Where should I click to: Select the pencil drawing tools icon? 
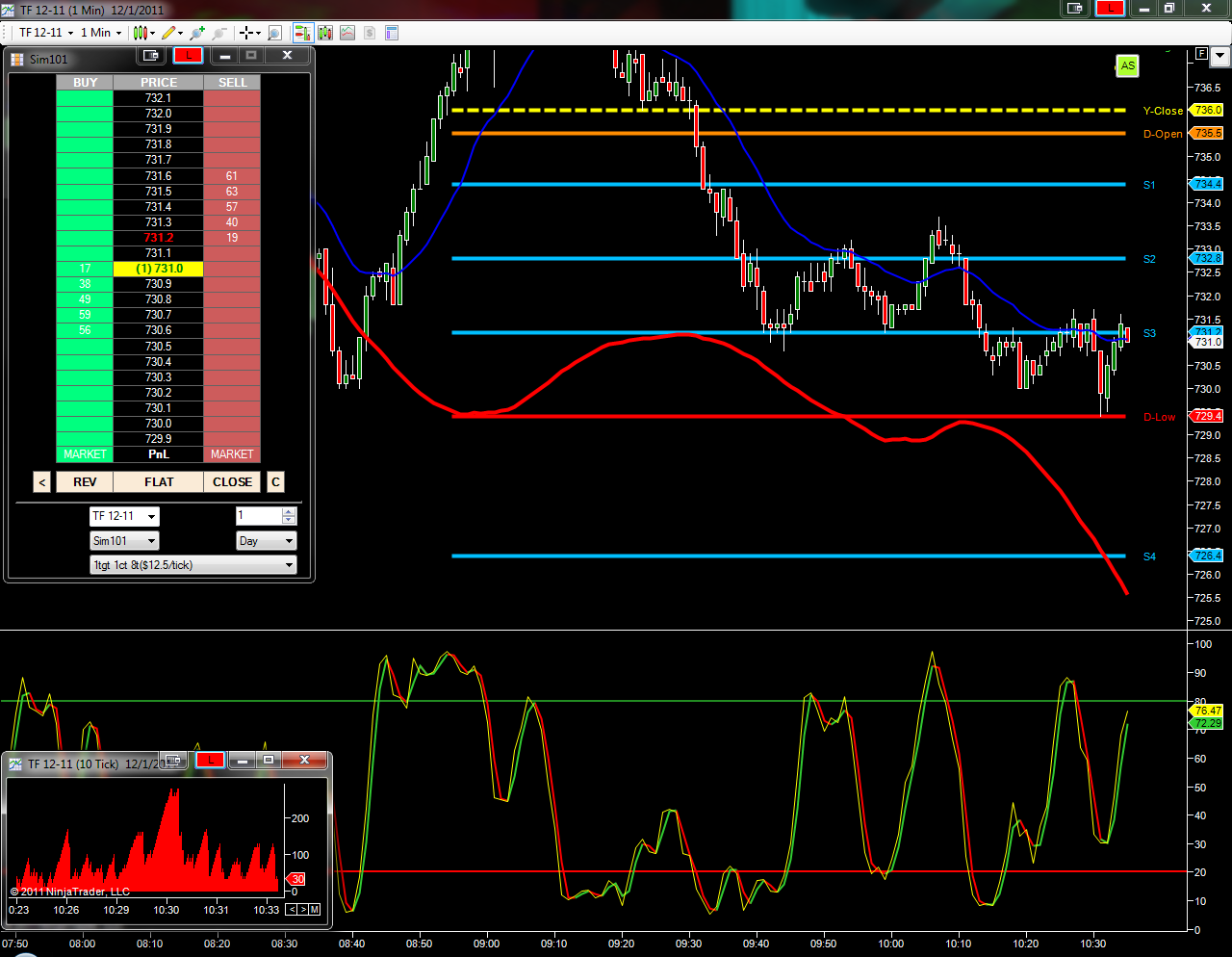[169, 33]
